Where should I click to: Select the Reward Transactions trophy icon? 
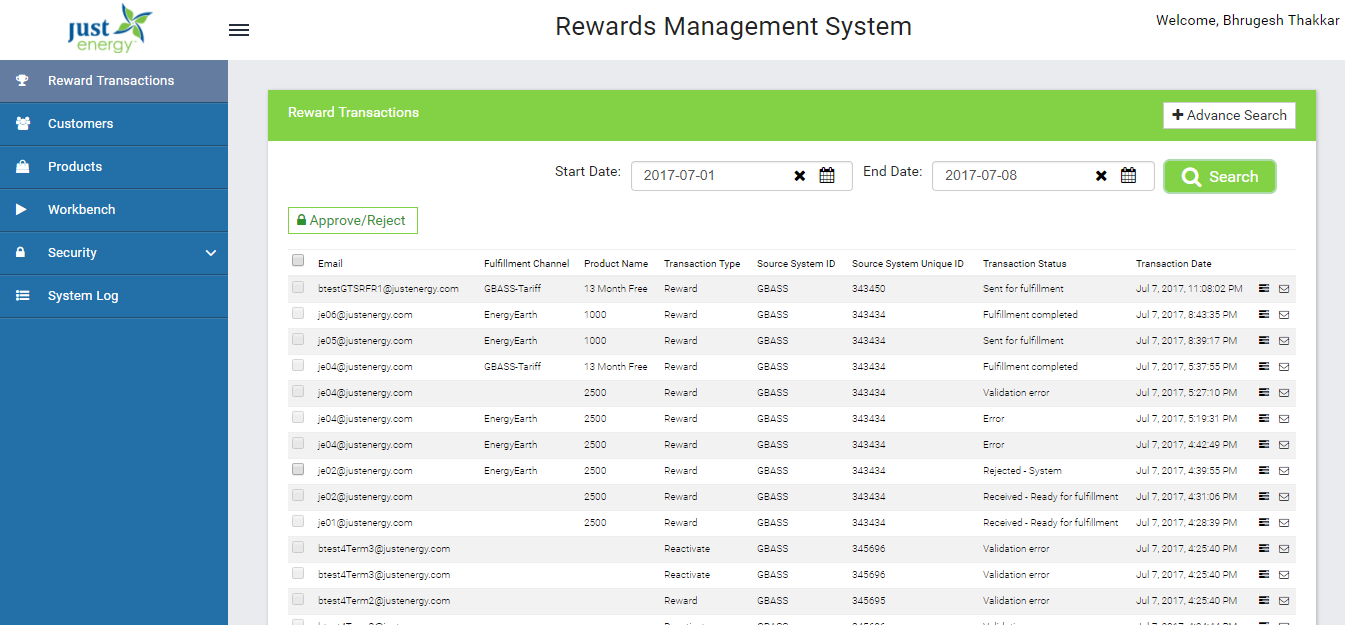[22, 80]
